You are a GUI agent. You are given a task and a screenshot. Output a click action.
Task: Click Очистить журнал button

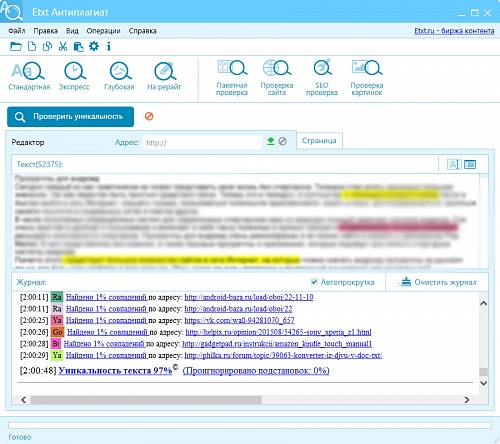438,282
